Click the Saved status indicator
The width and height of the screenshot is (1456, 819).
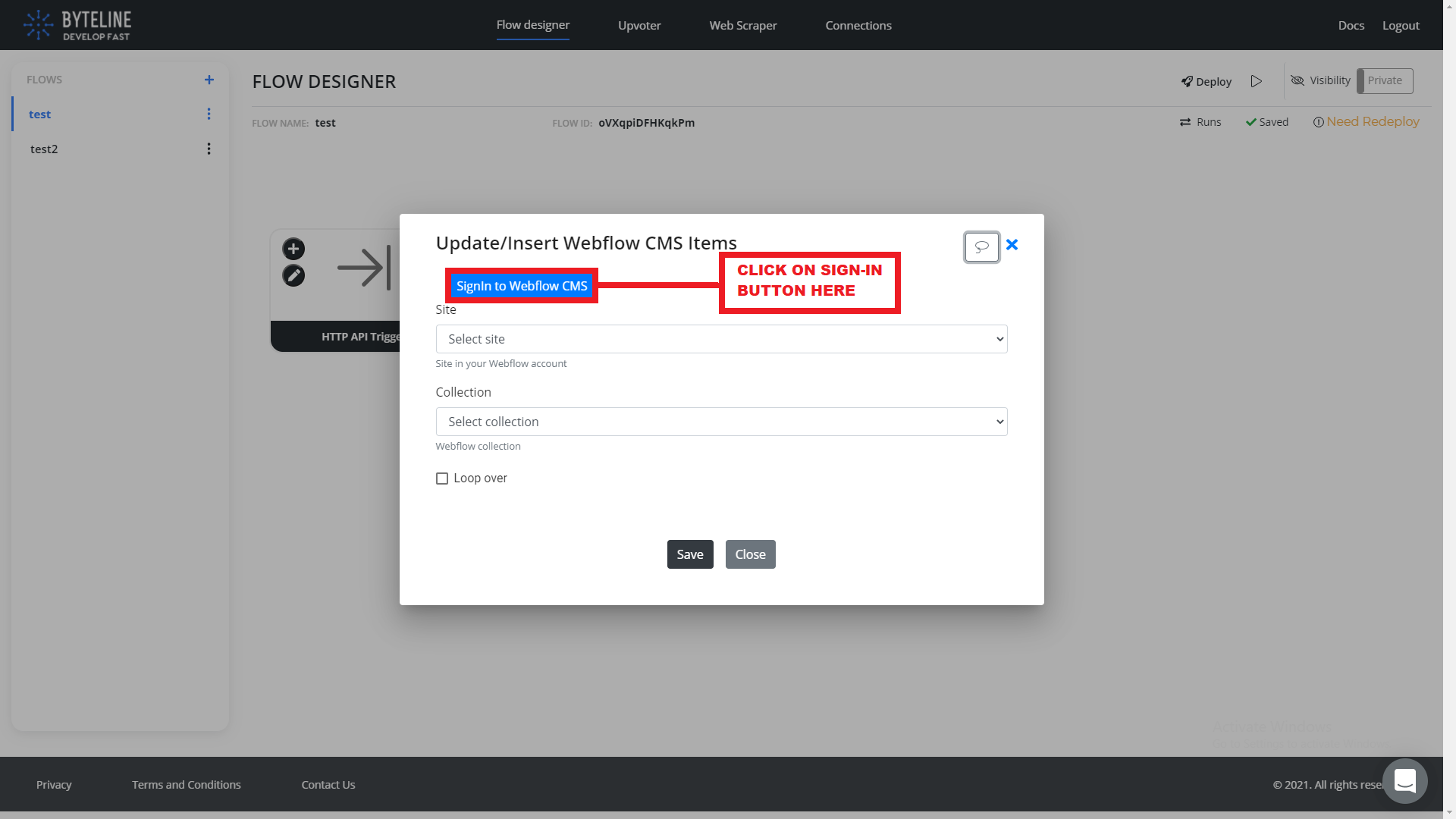1266,122
